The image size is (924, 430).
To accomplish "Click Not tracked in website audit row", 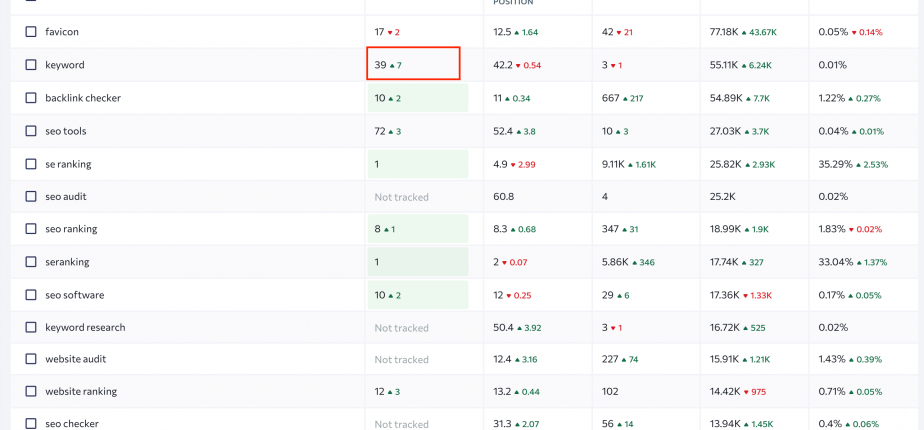I will 401,359.
